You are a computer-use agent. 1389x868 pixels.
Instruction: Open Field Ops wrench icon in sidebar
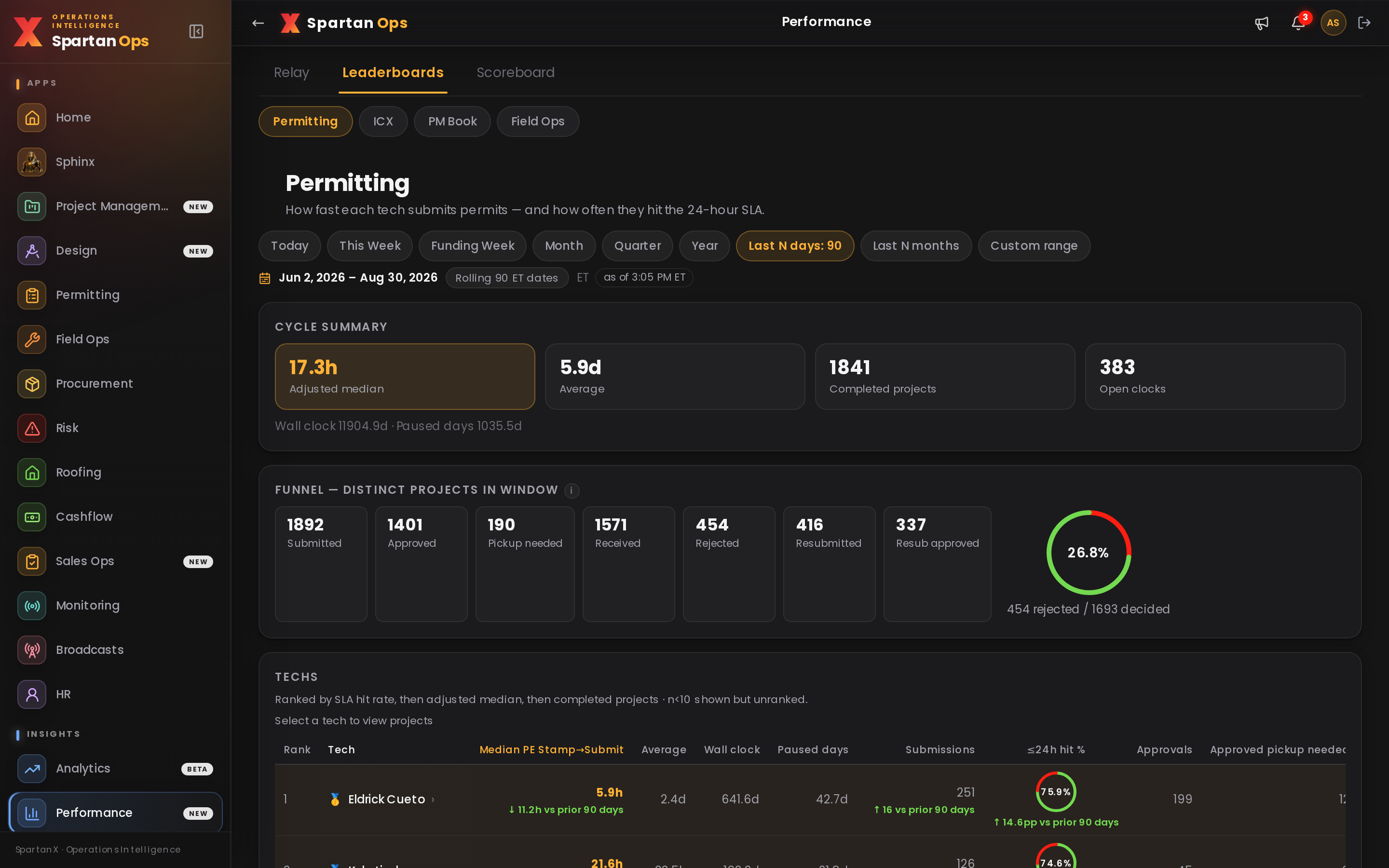(x=31, y=339)
